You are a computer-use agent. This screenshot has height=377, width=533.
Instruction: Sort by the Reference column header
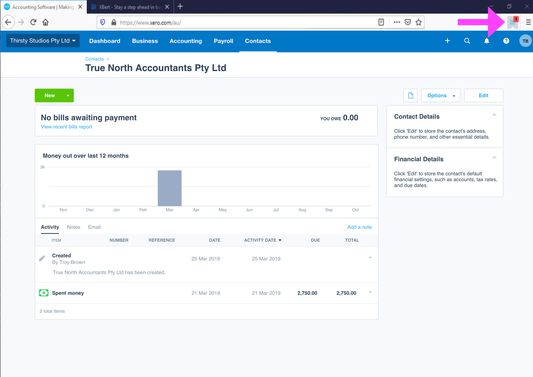click(x=161, y=240)
